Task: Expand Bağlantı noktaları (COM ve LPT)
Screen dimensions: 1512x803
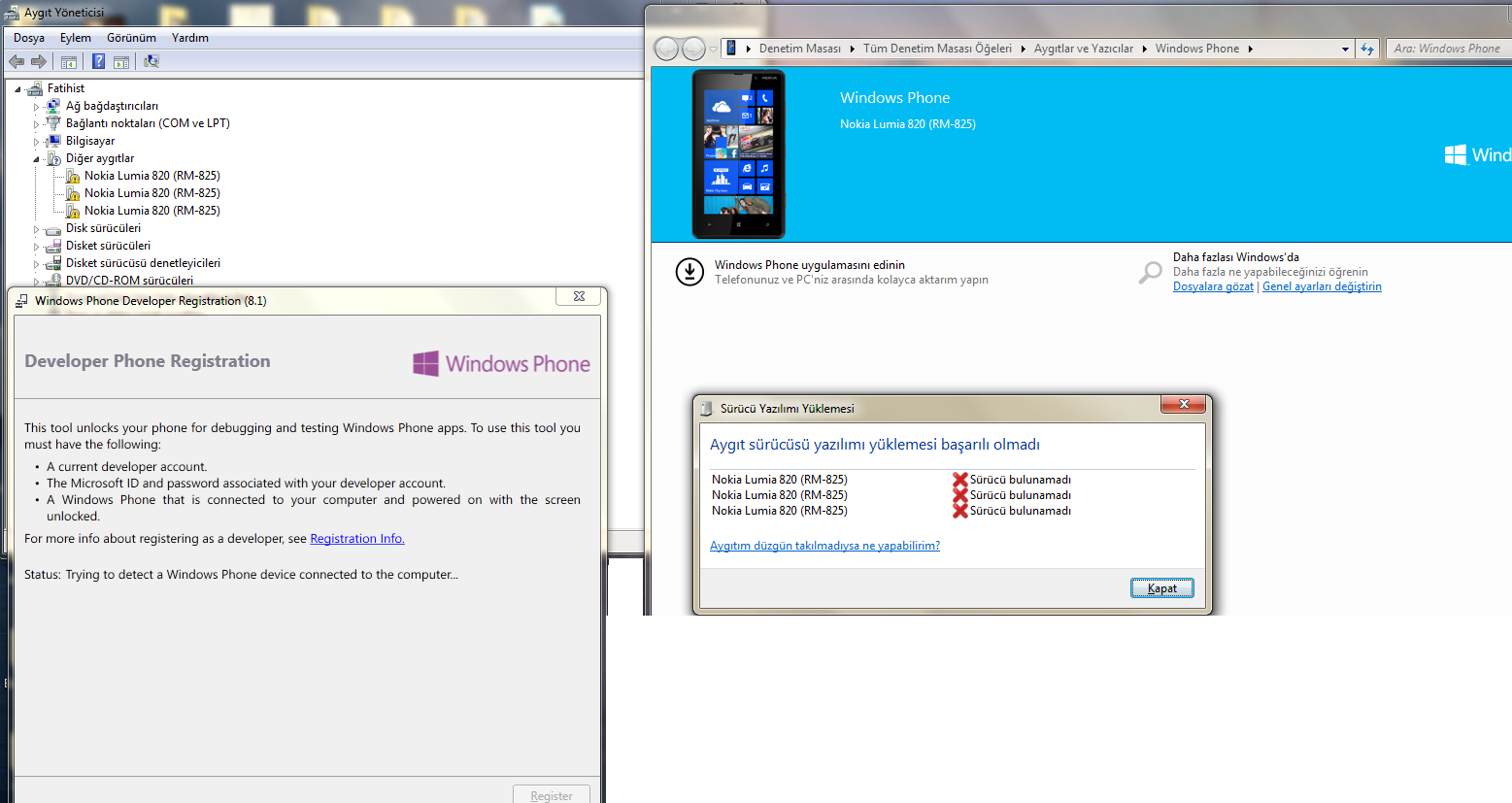Action: coord(37,124)
